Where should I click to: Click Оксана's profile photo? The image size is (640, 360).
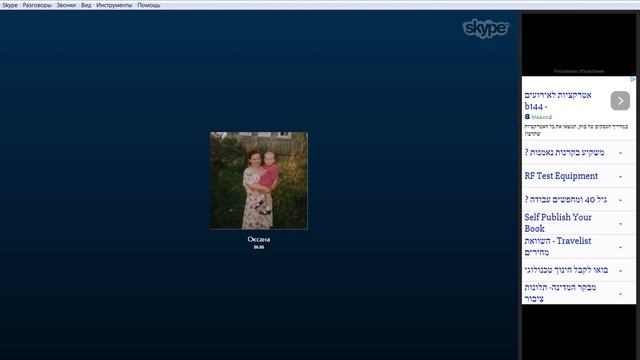pos(259,180)
